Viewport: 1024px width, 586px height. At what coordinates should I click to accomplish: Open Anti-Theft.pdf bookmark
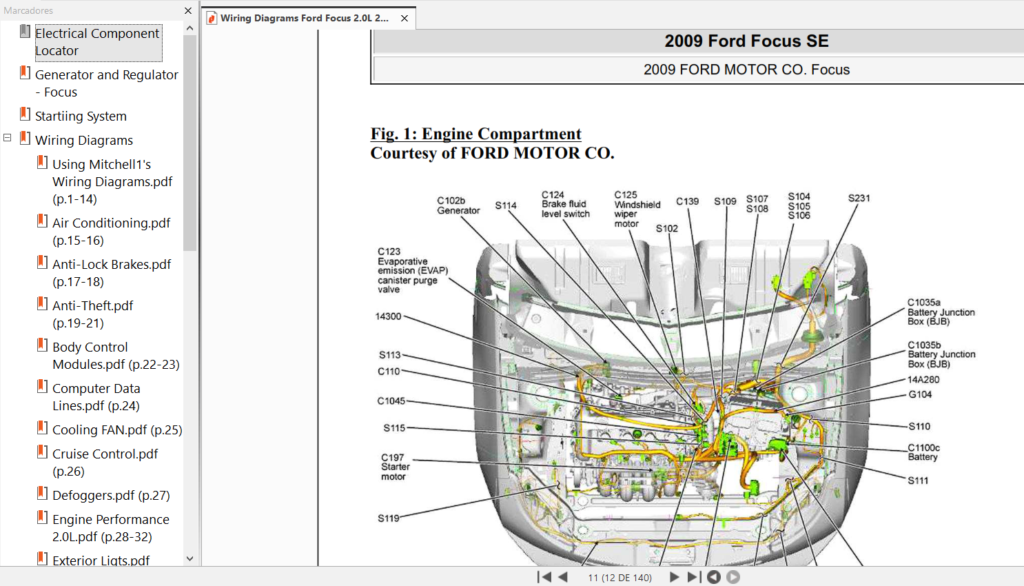coord(93,314)
